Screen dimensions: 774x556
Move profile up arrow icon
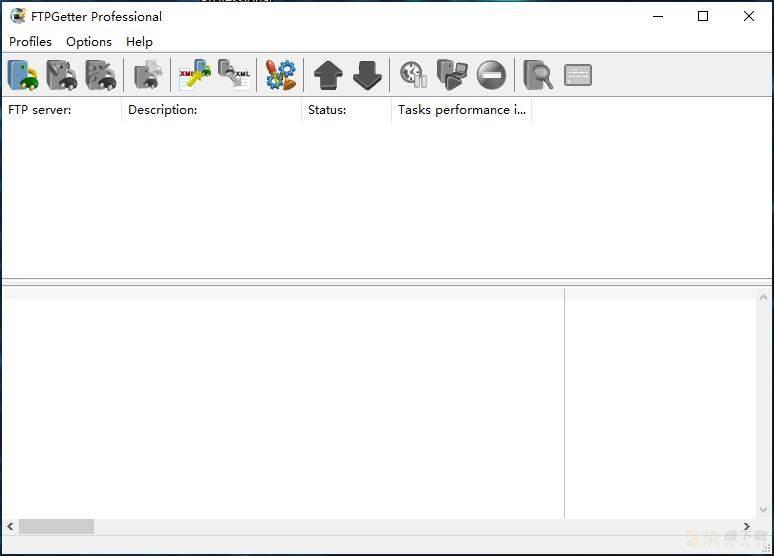coord(328,75)
